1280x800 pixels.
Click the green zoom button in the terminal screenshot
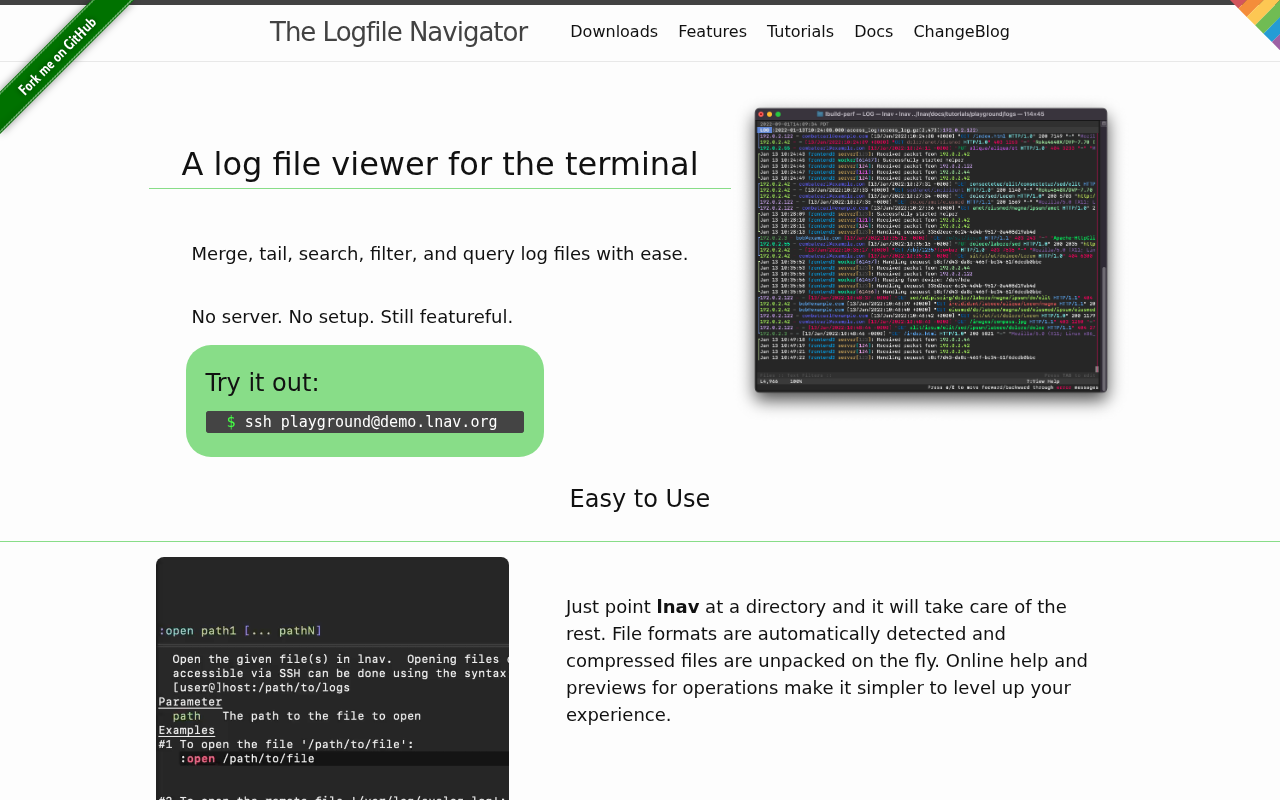point(778,114)
